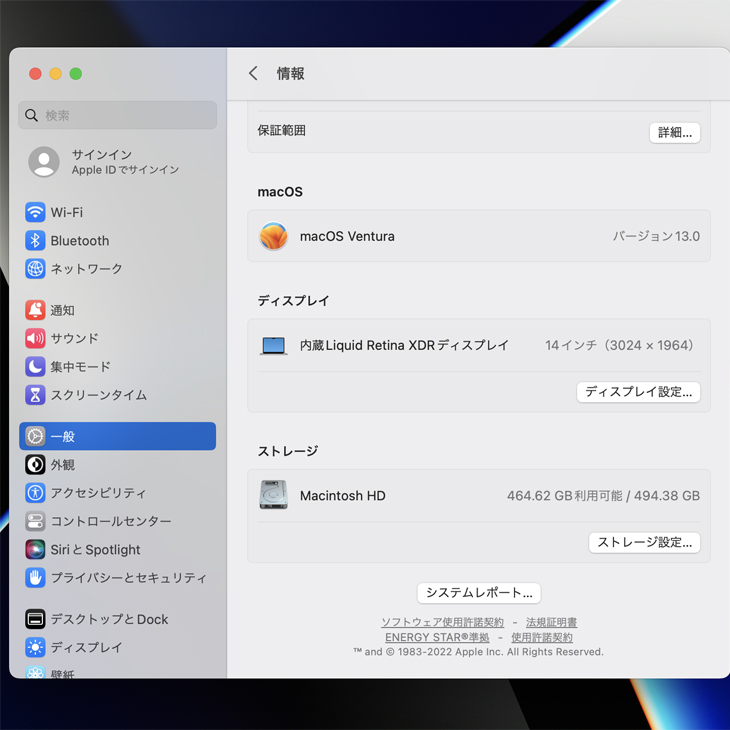The height and width of the screenshot is (730, 730).
Task: Click Macintosh HD name text
Action: pyautogui.click(x=342, y=495)
